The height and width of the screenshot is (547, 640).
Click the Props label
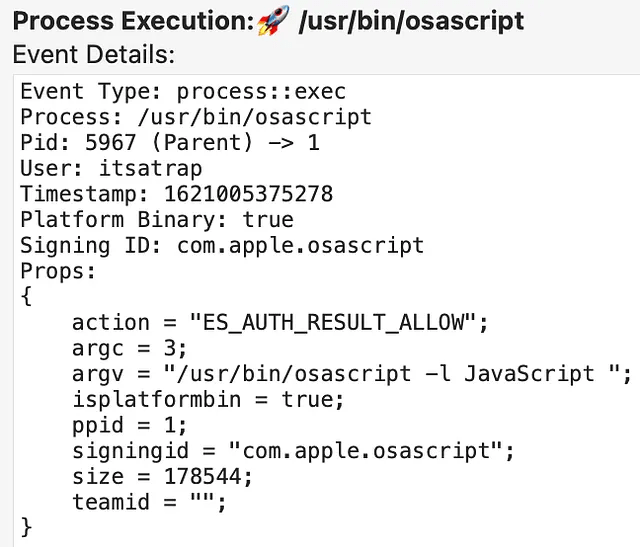click(59, 271)
